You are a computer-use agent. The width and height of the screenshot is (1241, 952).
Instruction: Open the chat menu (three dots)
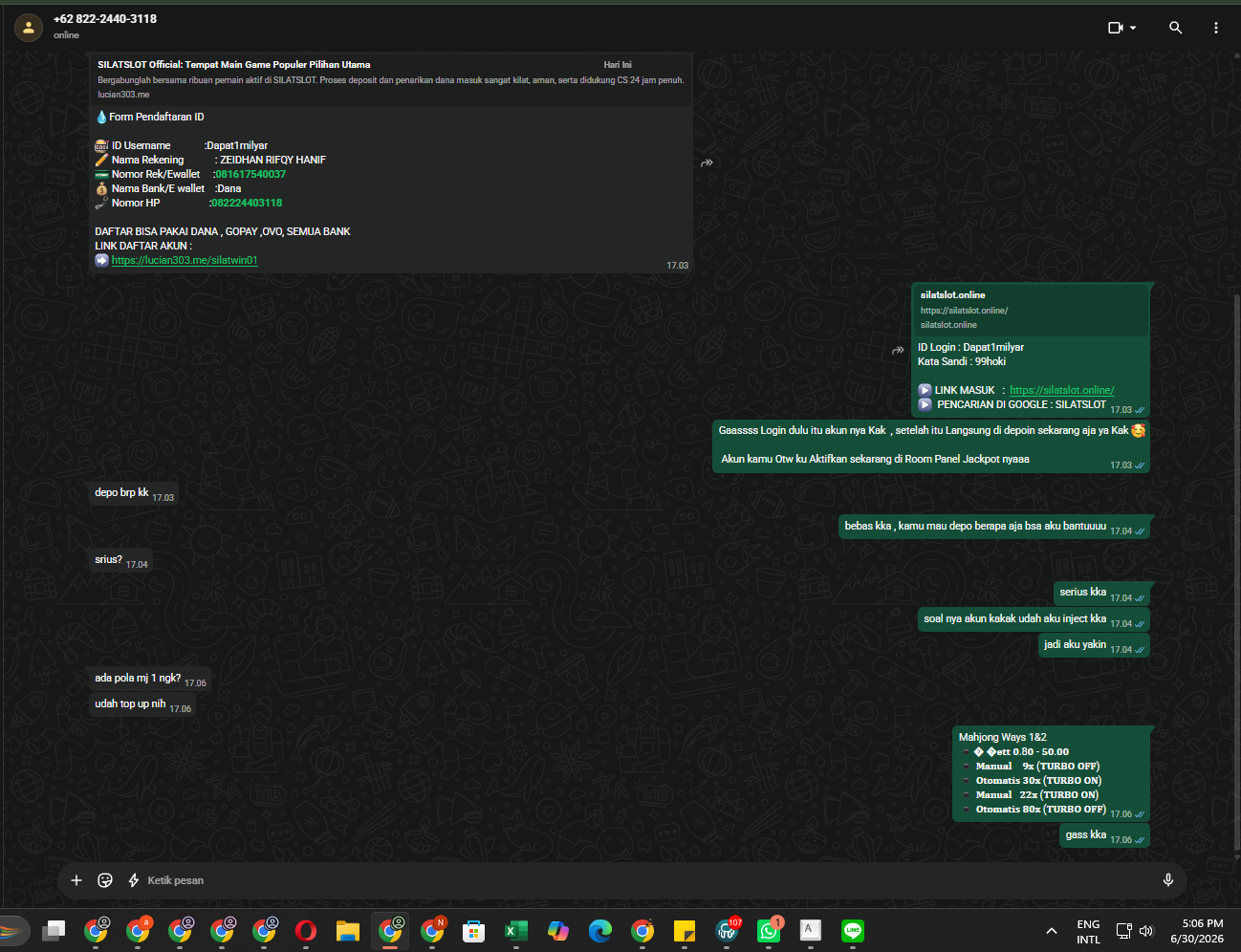pos(1216,28)
